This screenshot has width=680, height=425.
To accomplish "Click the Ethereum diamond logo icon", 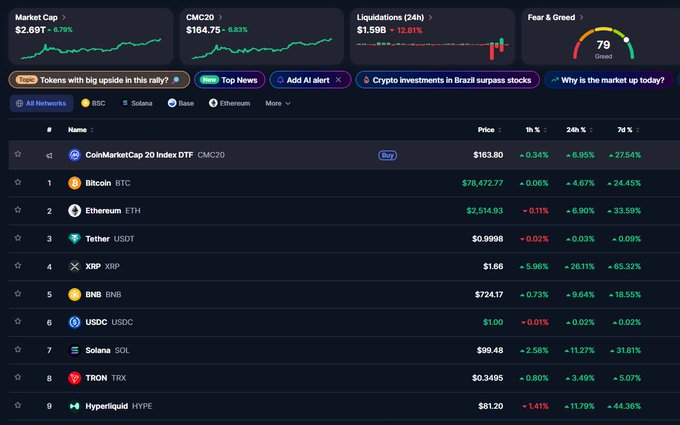I will coord(75,211).
